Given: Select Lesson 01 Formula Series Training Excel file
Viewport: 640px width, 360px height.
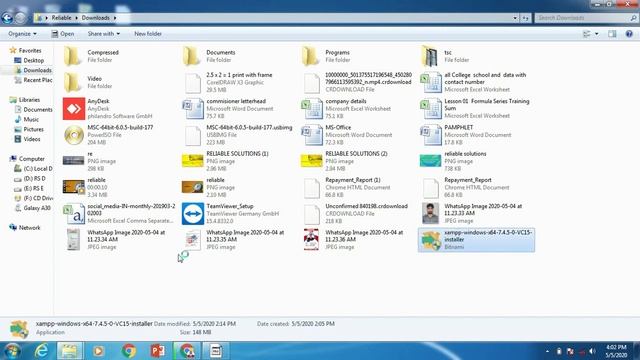Looking at the screenshot, I should [431, 109].
